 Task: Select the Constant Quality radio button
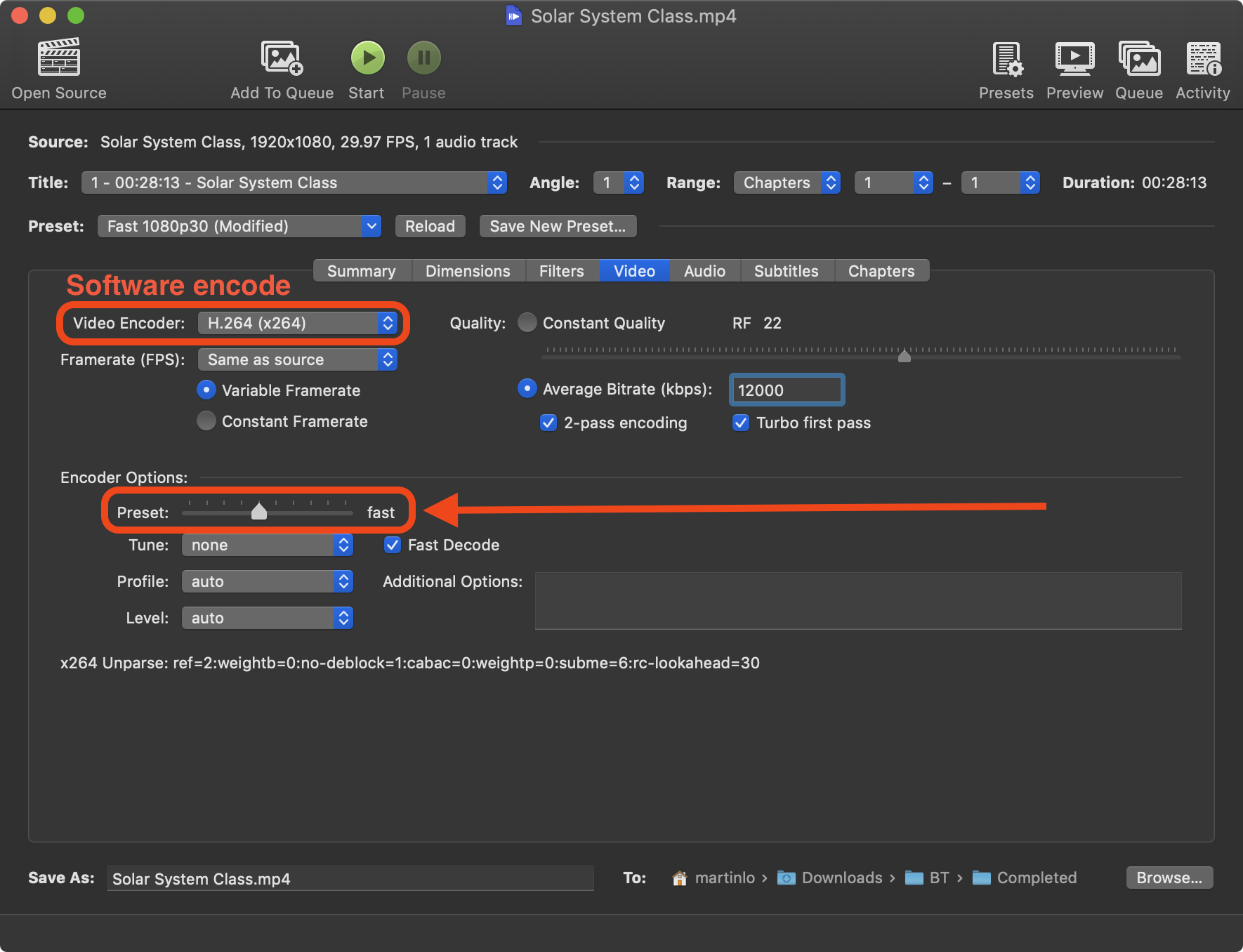click(x=527, y=323)
